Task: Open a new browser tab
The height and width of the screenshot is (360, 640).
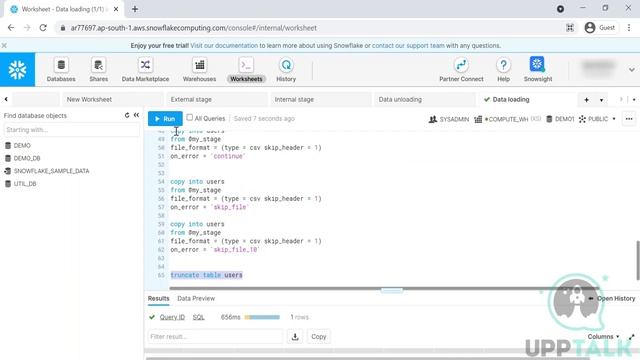Action: click(135, 9)
